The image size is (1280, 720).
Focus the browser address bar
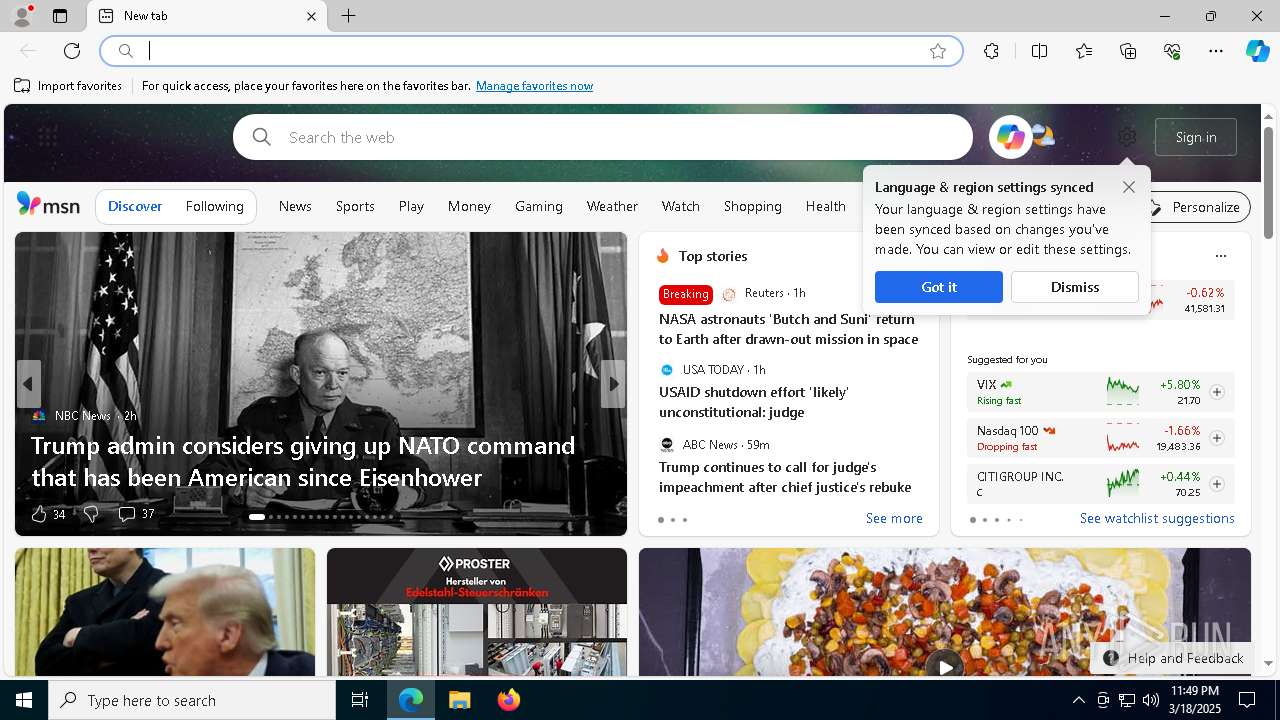(x=531, y=51)
